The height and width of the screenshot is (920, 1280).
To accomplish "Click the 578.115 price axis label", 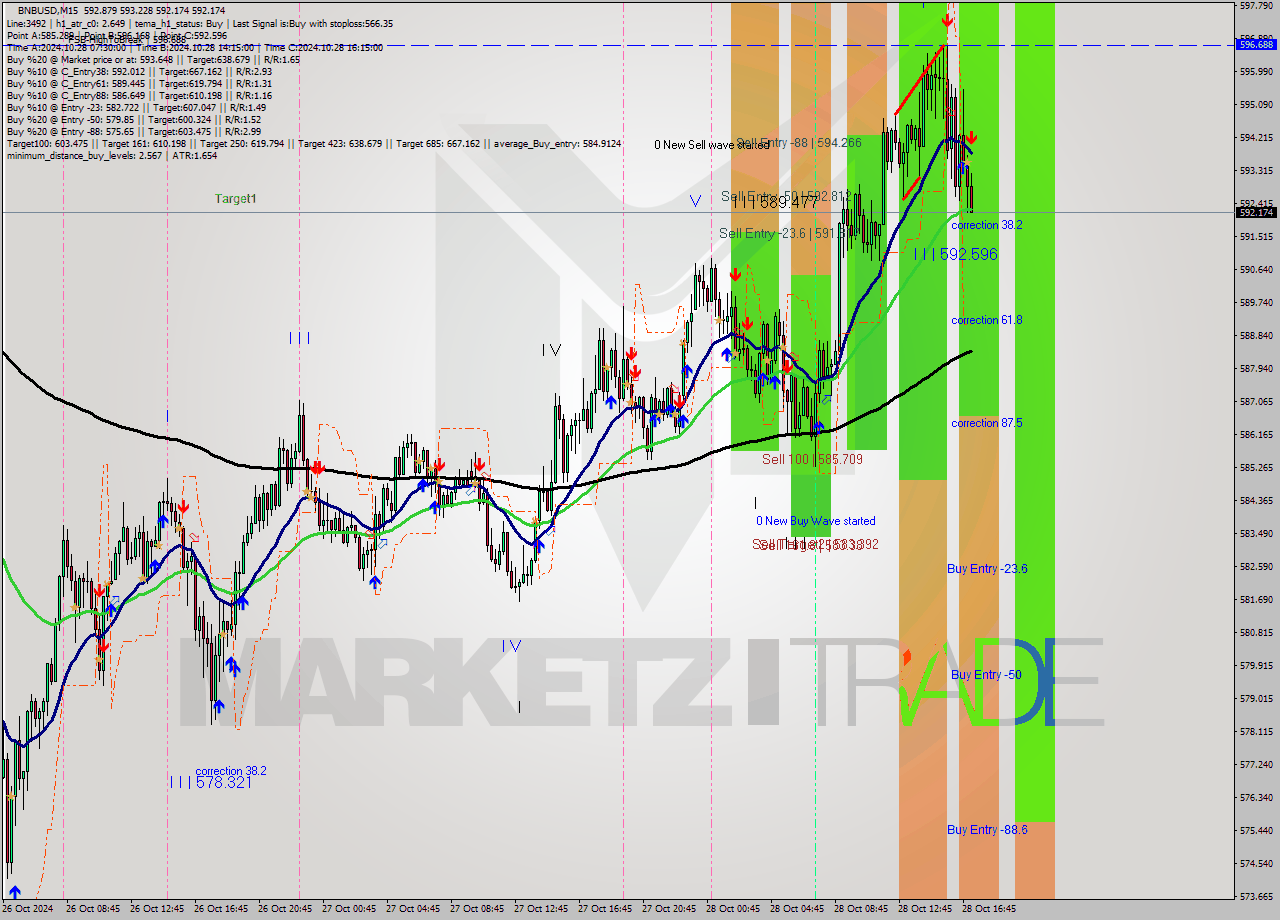I will (1256, 731).
